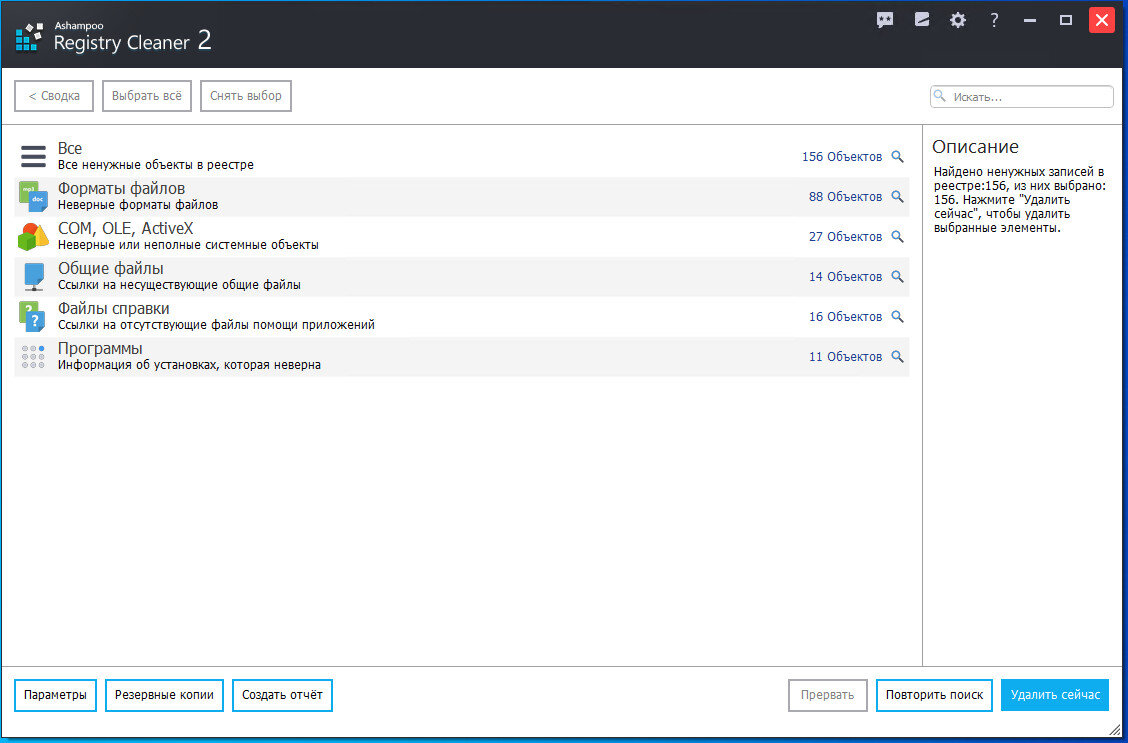1128x743 pixels.
Task: Click the search magnifier in Искать field
Action: pos(940,96)
